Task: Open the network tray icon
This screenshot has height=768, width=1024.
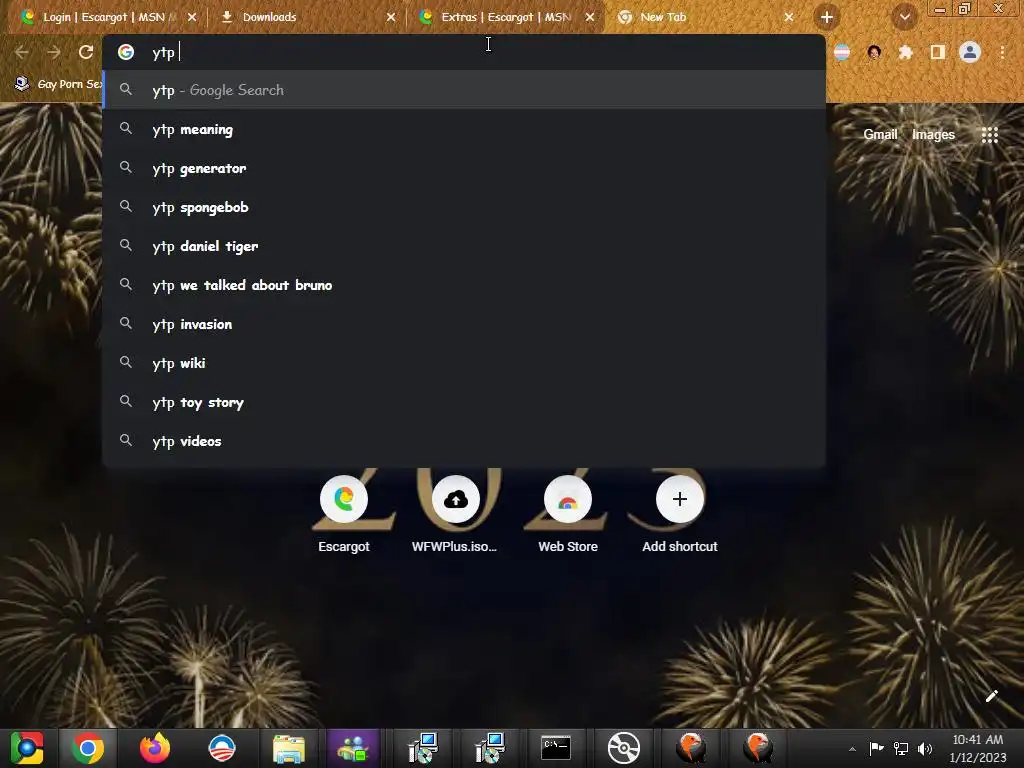Action: (x=901, y=748)
